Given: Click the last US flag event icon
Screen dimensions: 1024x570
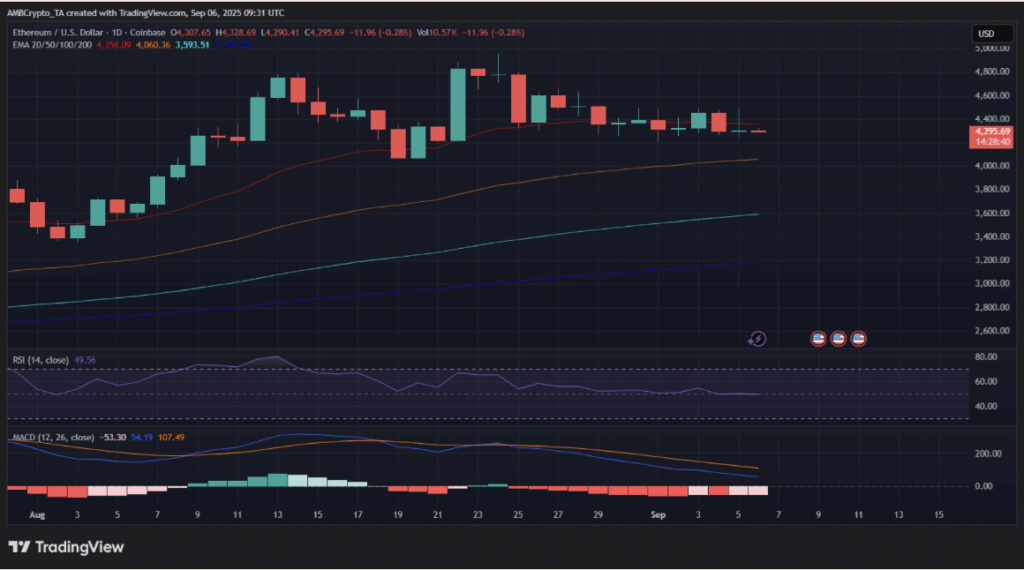Looking at the screenshot, I should coord(859,339).
